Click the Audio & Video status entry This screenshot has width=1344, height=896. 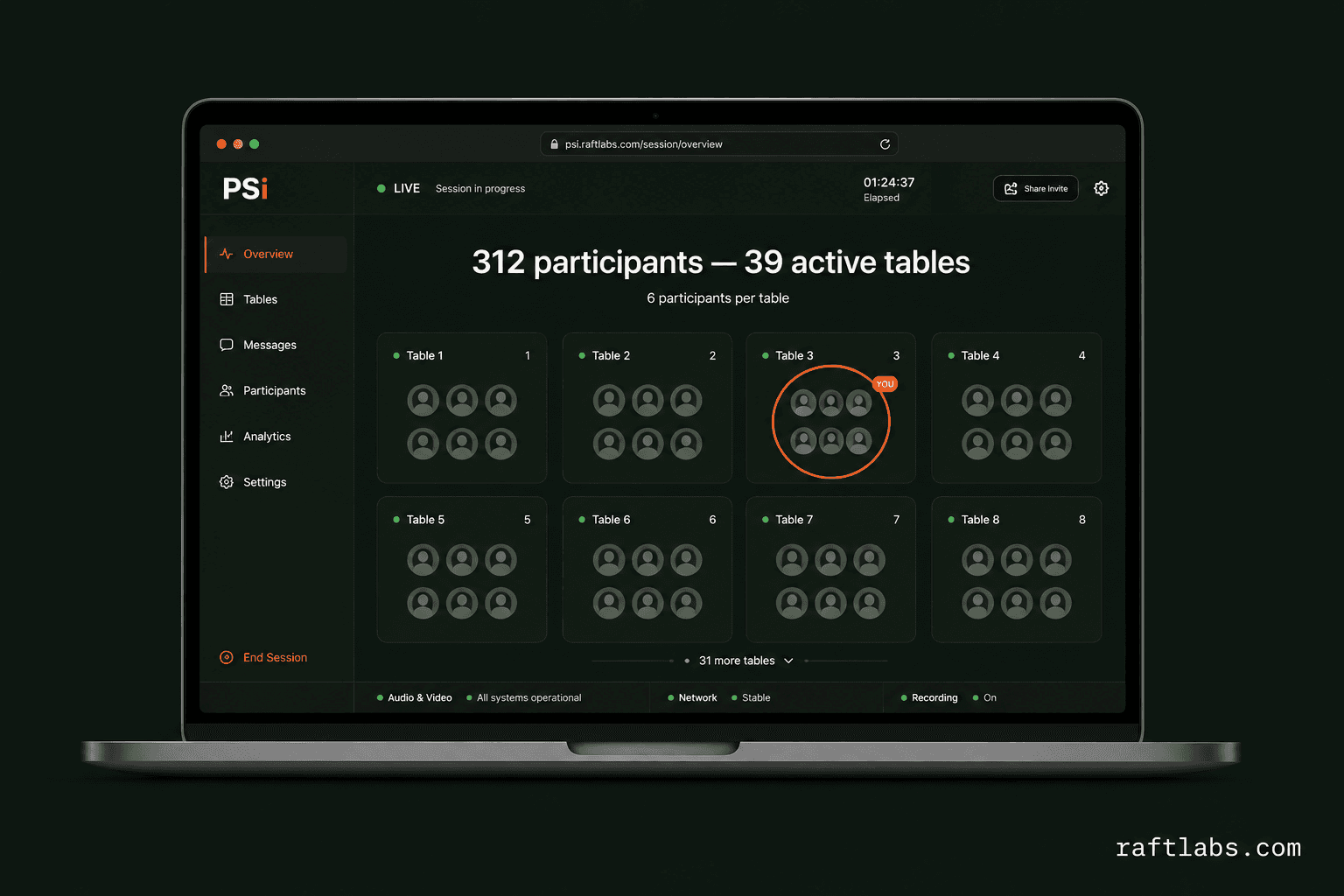[415, 697]
